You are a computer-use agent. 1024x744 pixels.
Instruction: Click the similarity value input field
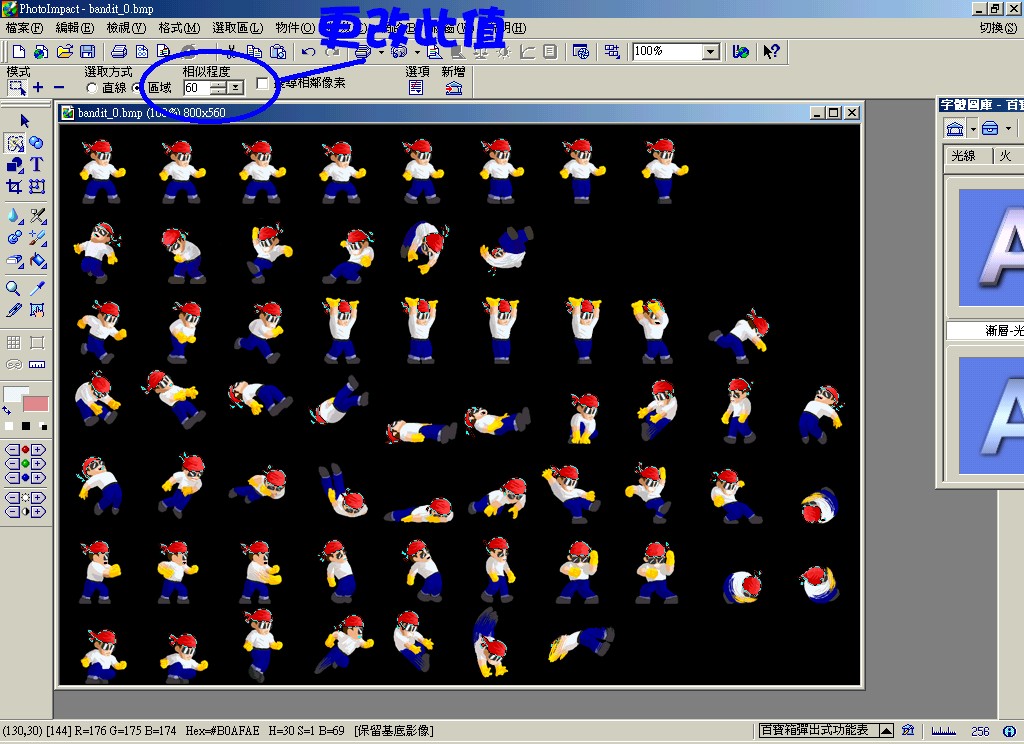point(199,88)
